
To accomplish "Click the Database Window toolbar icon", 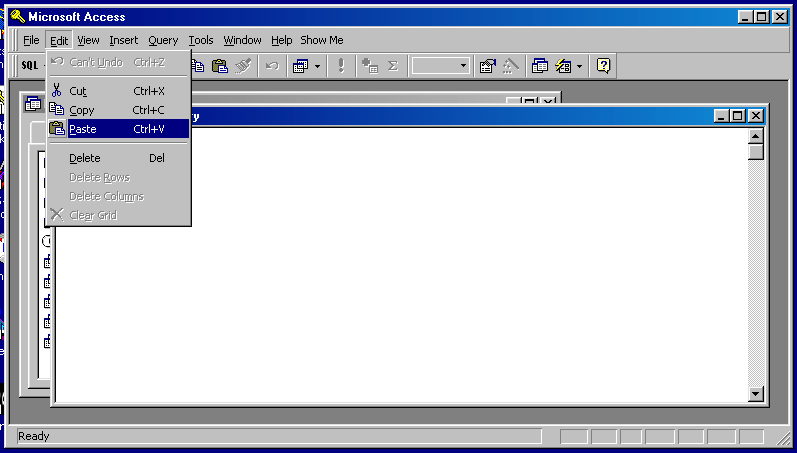I will pyautogui.click(x=539, y=66).
